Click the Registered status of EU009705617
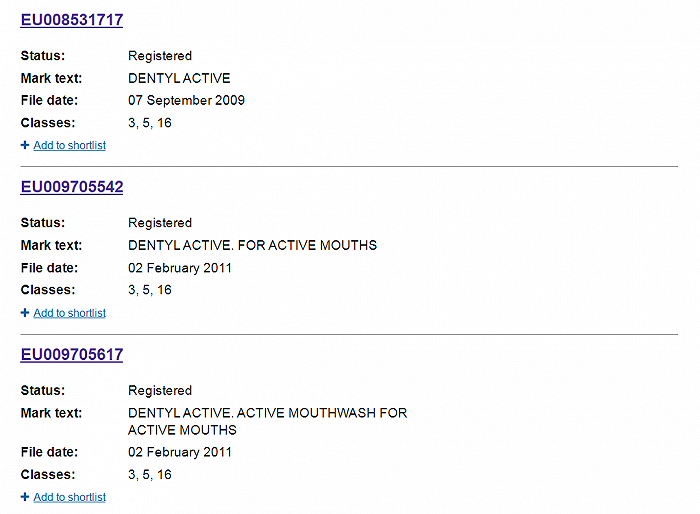 coord(160,391)
